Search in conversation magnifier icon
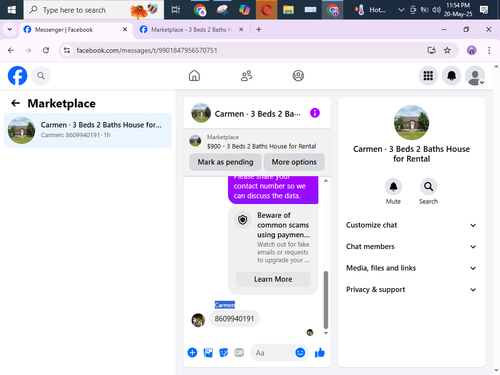 [428, 186]
